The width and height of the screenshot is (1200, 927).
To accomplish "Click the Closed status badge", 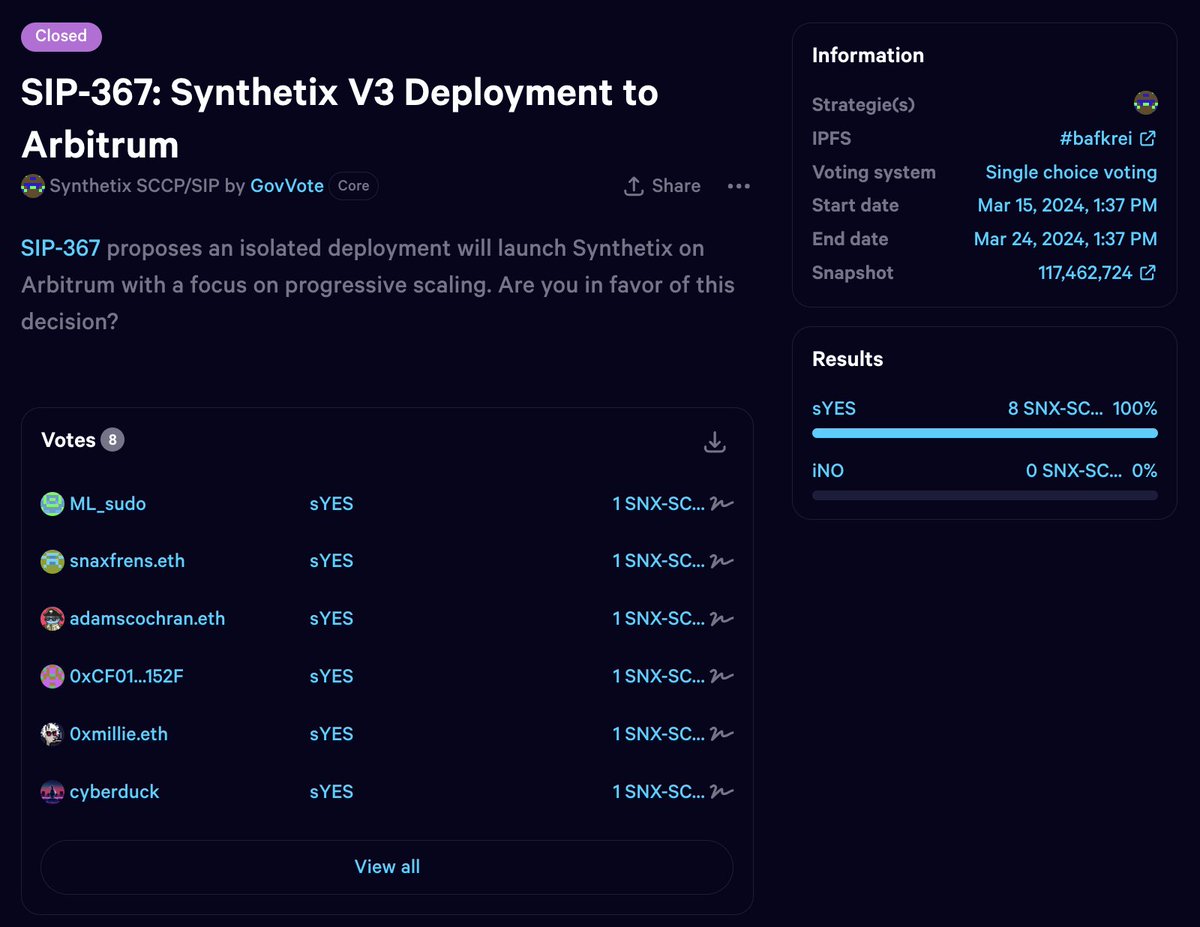I will 61,36.
